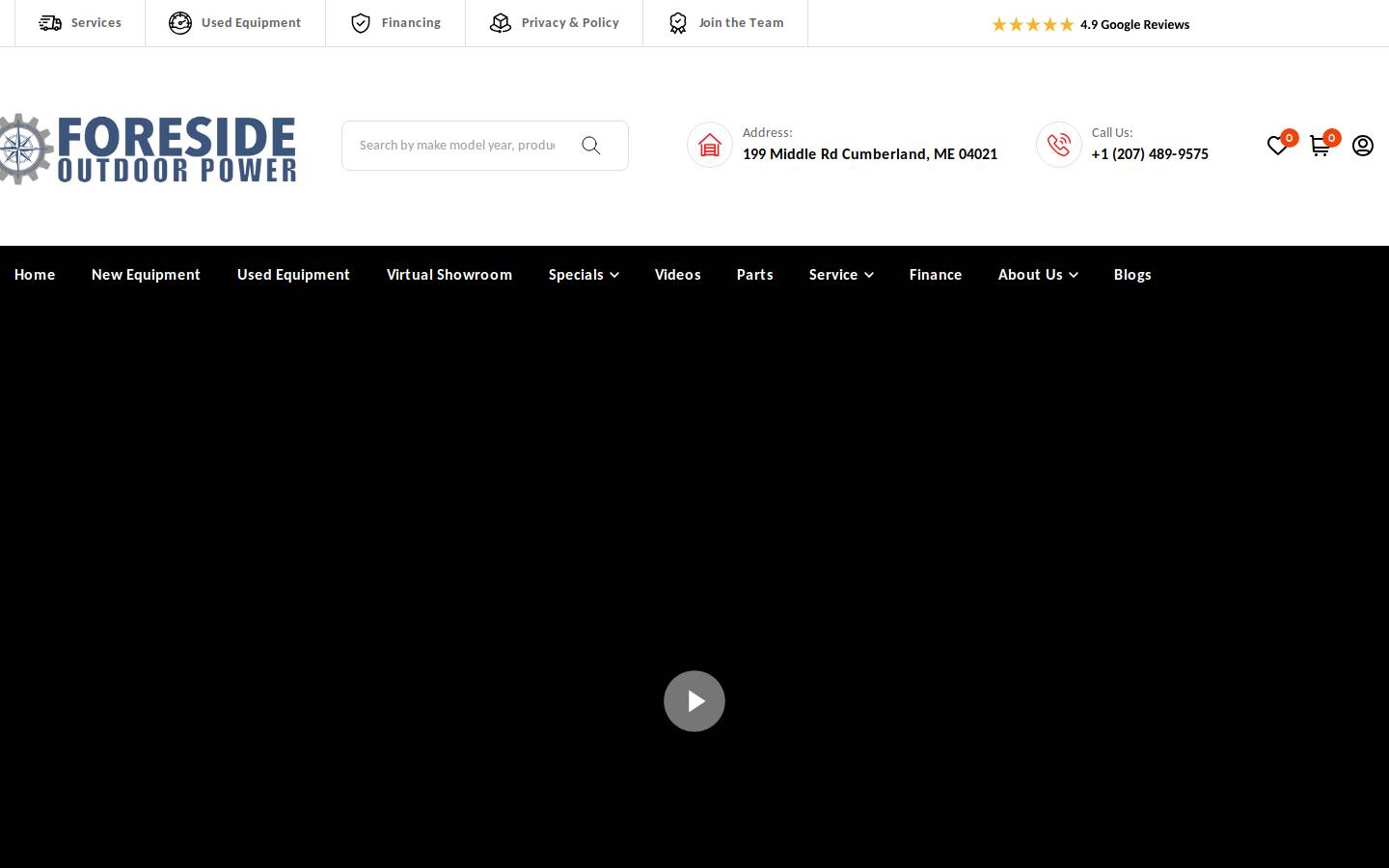This screenshot has width=1389, height=868.
Task: Expand the Specials dropdown menu
Action: tap(584, 275)
